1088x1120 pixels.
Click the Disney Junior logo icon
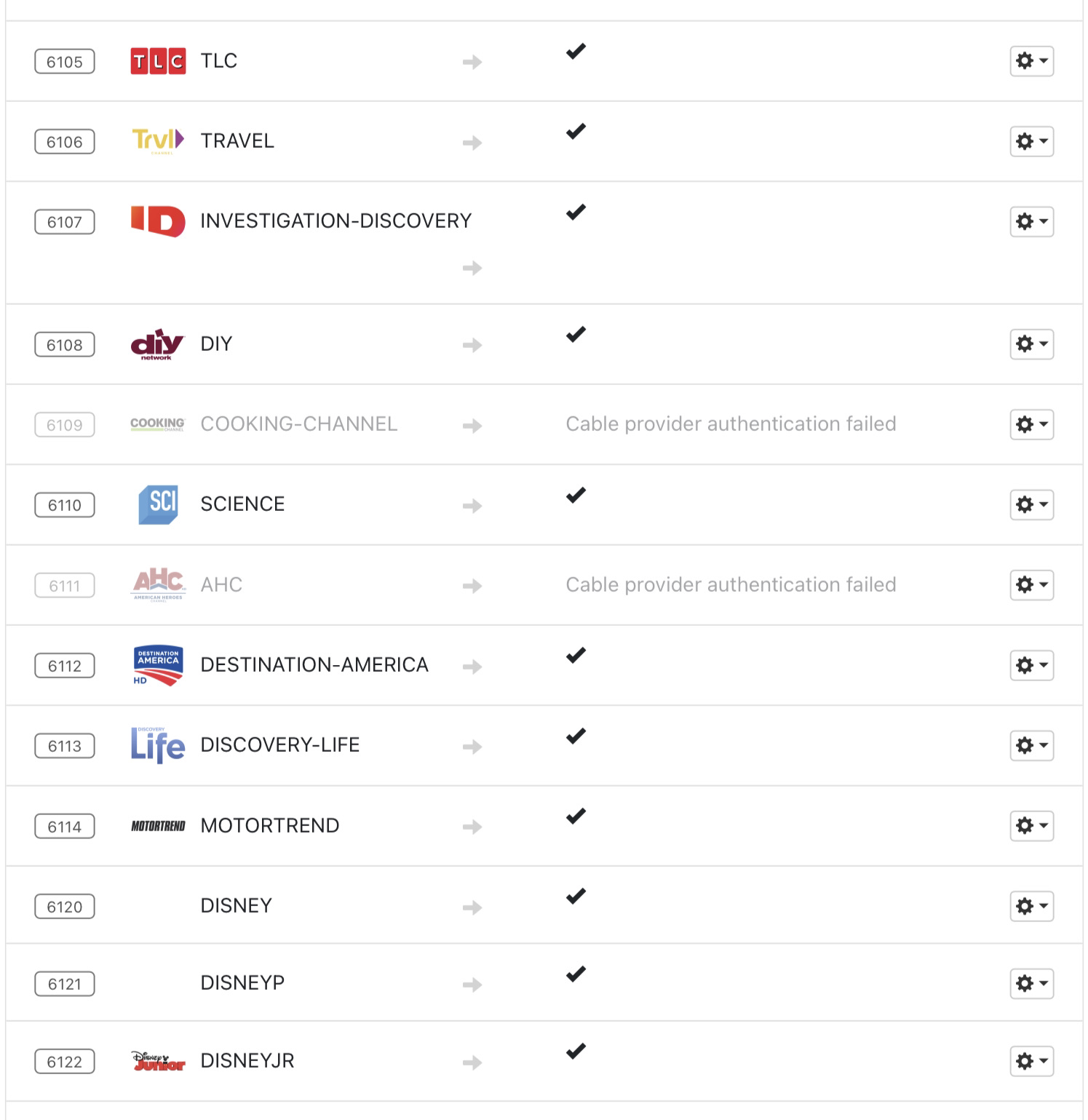pyautogui.click(x=158, y=1061)
